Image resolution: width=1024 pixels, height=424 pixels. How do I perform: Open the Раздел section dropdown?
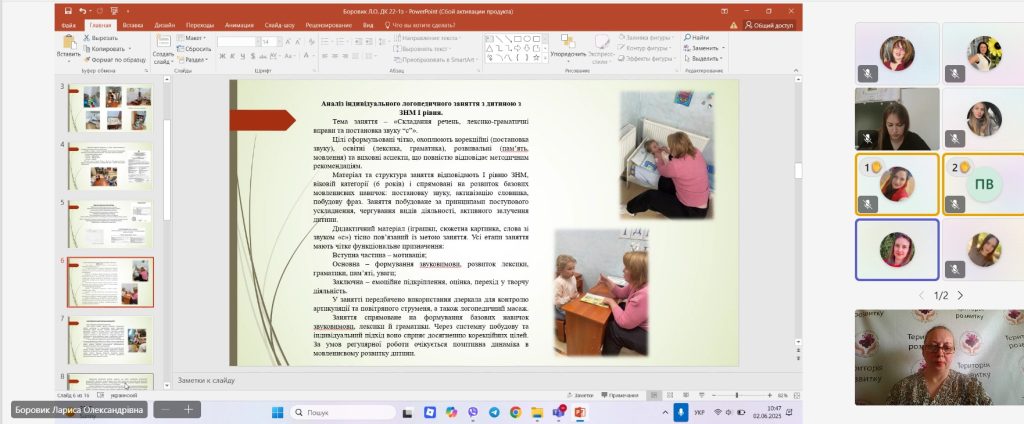[193, 59]
